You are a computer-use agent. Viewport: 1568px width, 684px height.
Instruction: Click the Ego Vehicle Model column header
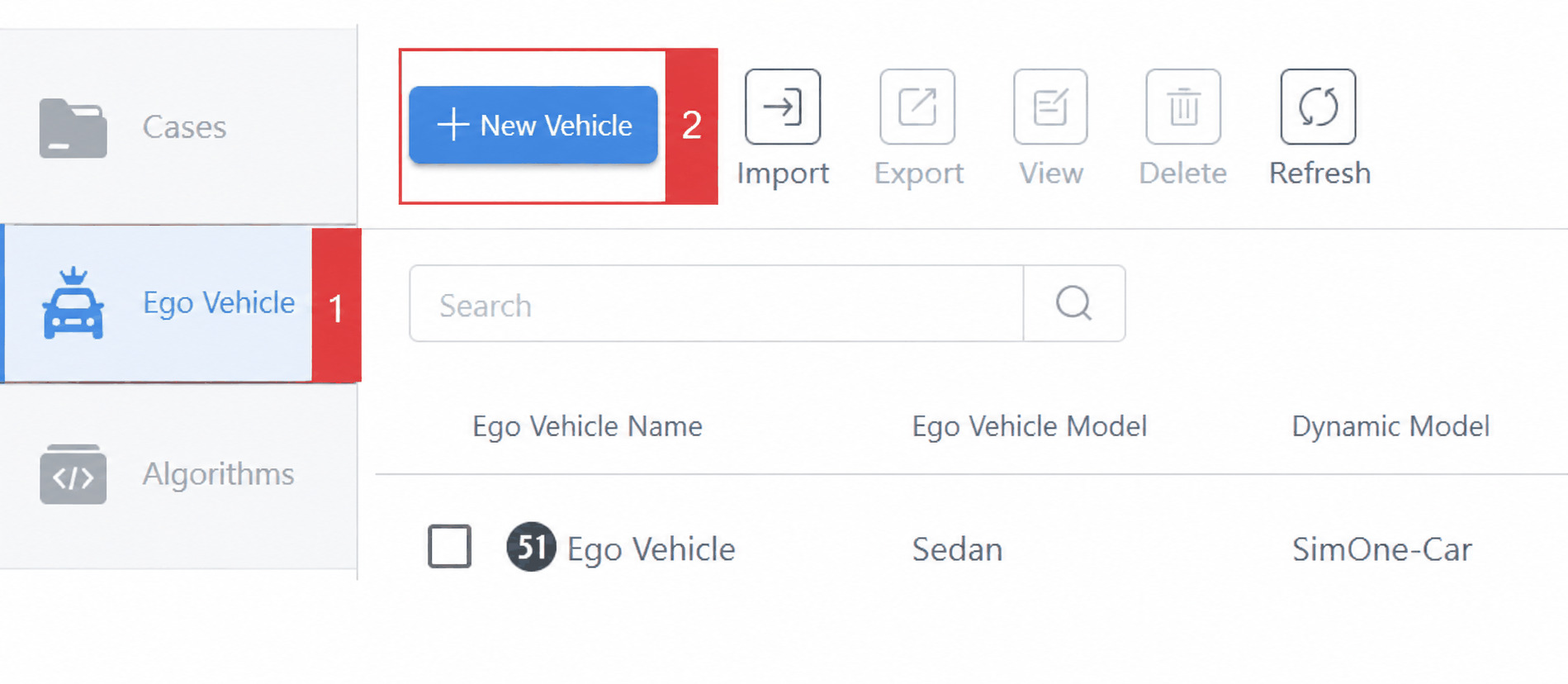pyautogui.click(x=1029, y=426)
